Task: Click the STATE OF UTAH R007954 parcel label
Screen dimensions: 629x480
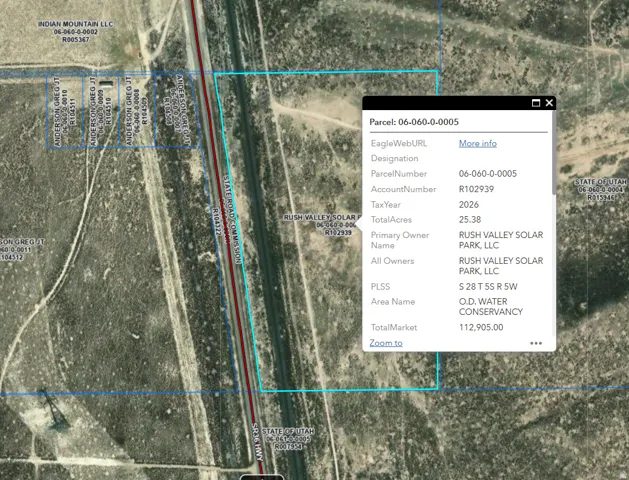Action: (288, 439)
